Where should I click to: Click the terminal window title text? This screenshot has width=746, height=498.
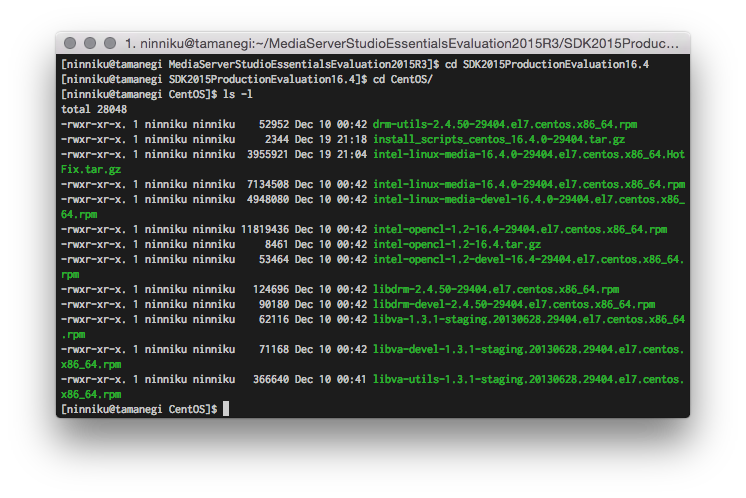click(x=402, y=44)
